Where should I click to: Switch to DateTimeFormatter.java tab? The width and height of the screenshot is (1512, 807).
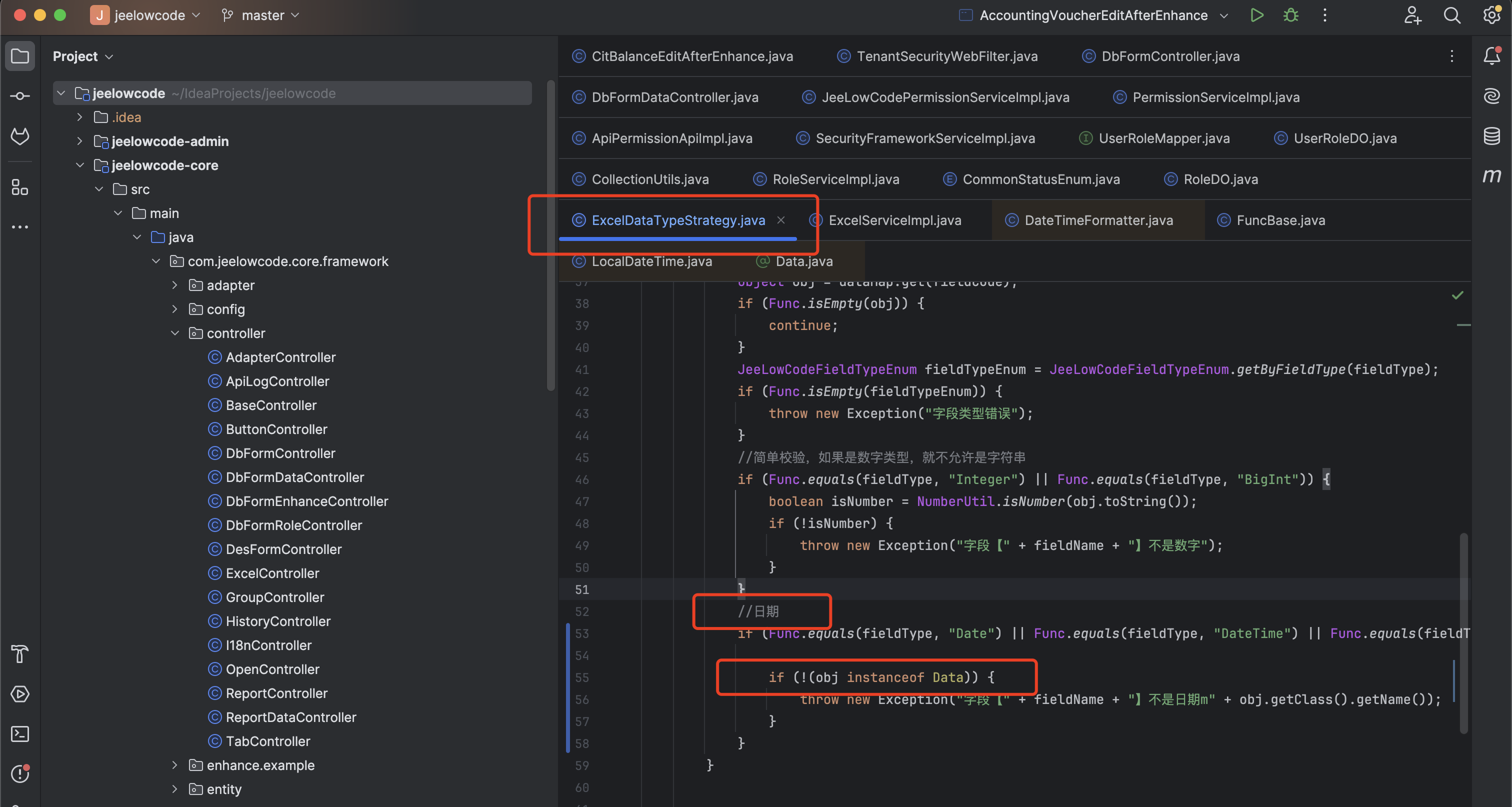coord(1098,220)
